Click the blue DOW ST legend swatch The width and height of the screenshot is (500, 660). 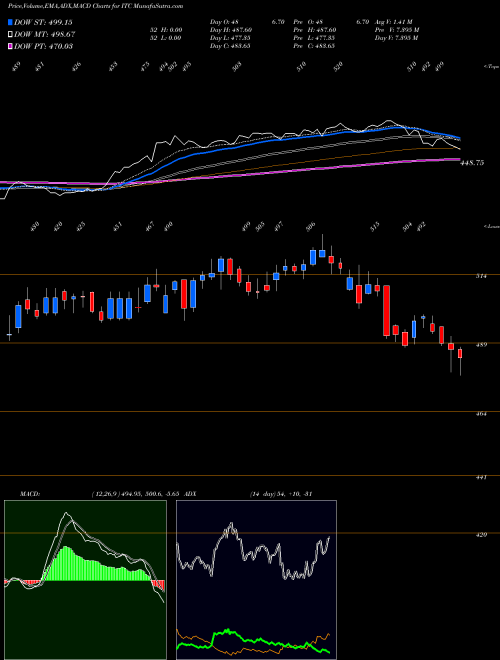10,22
